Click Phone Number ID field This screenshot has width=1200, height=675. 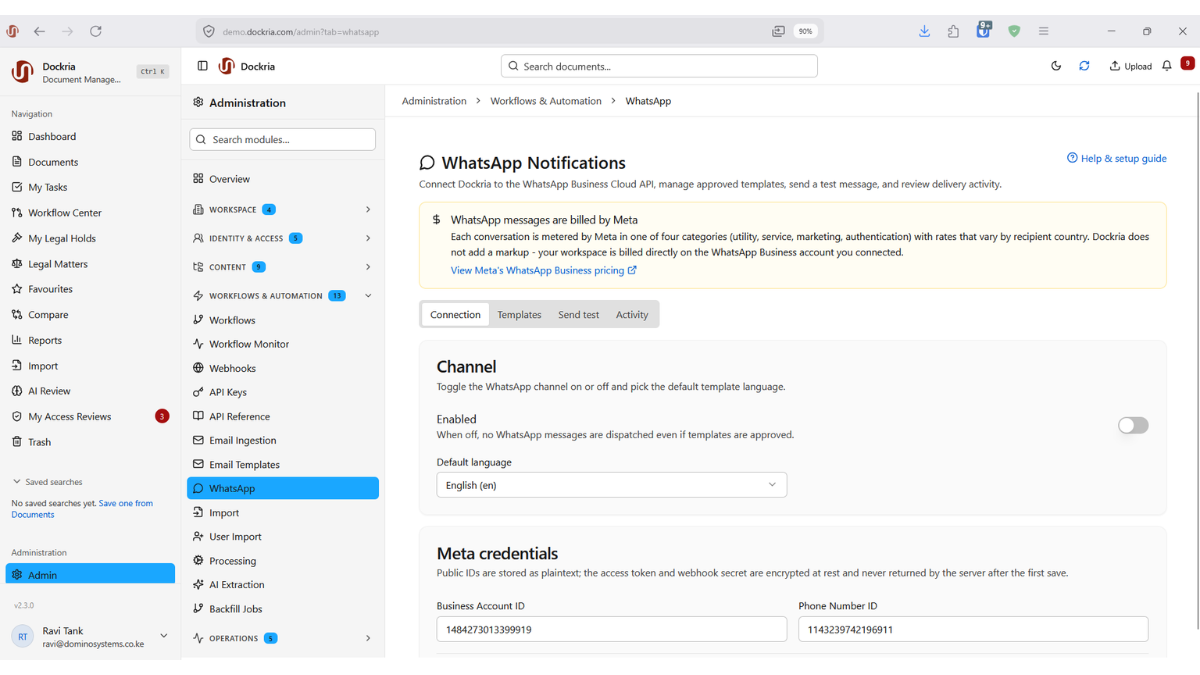[x=973, y=629]
